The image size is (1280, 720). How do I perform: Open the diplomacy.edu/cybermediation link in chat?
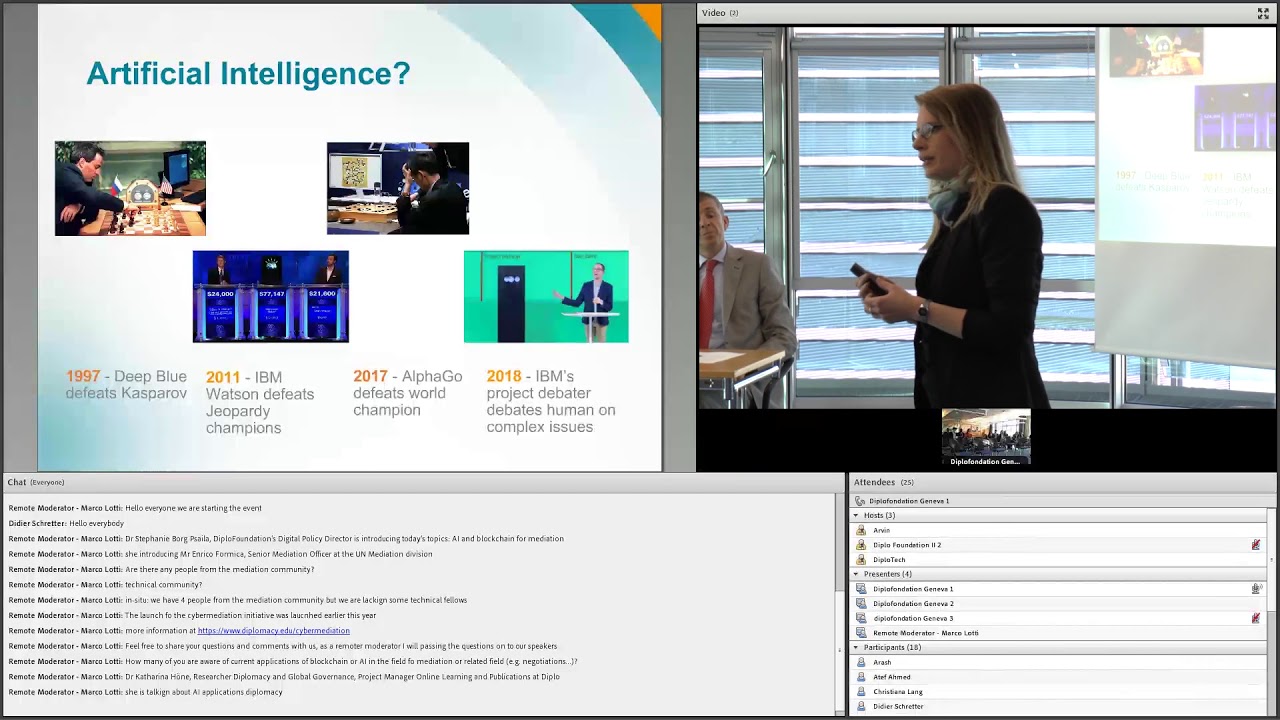coord(273,631)
